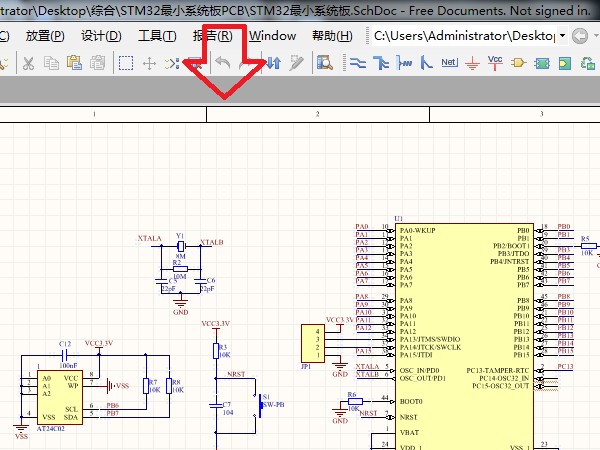Screen dimensions: 600x450
Task: Click the PC13 label on chip right side
Action: point(565,367)
